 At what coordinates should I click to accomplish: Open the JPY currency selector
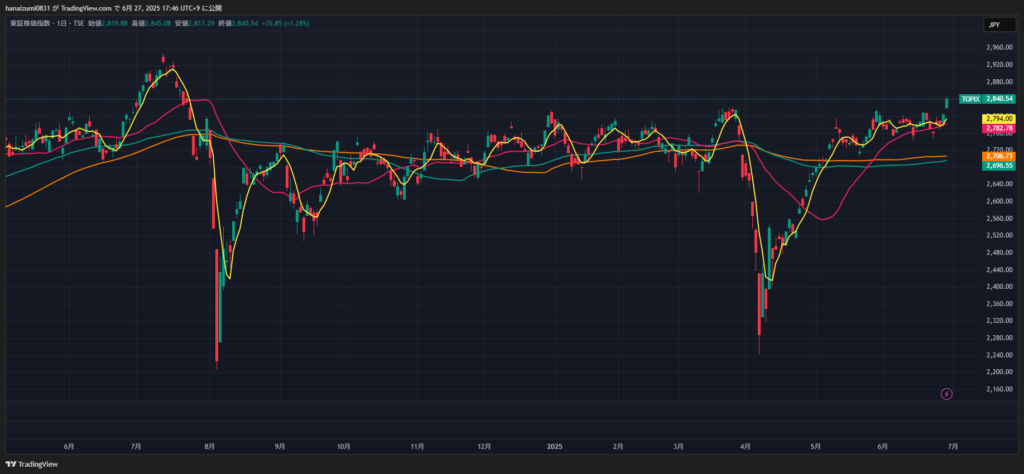click(x=1000, y=25)
